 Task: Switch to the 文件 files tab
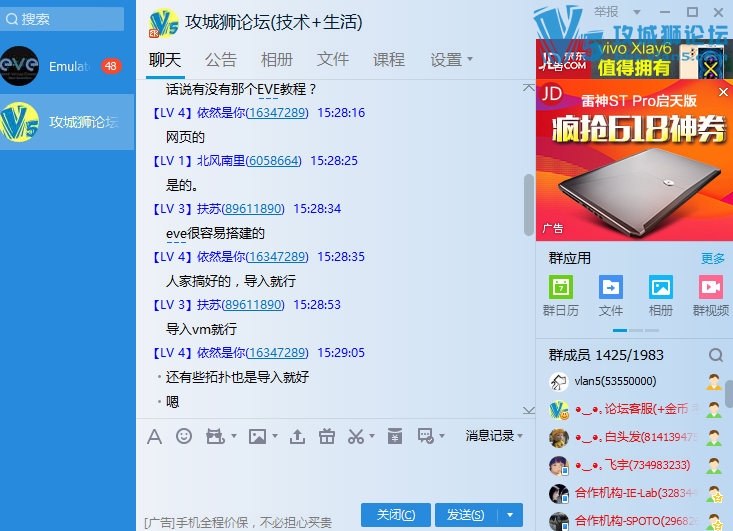point(333,60)
